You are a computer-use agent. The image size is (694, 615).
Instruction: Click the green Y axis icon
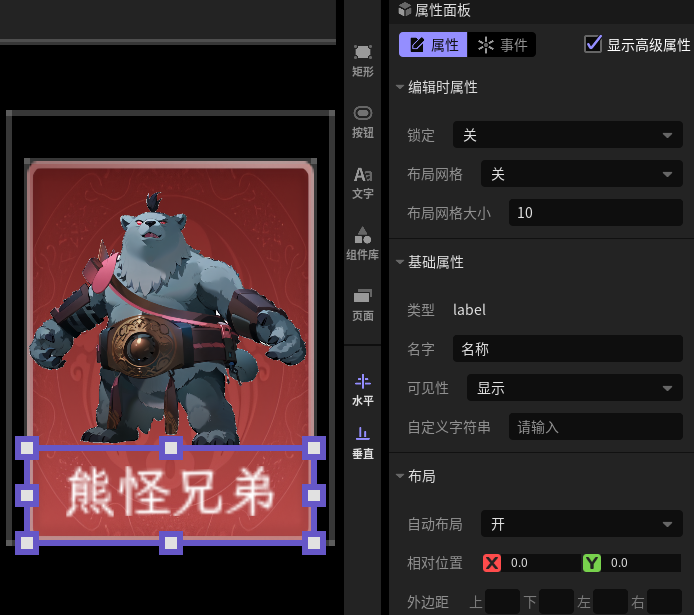click(592, 563)
